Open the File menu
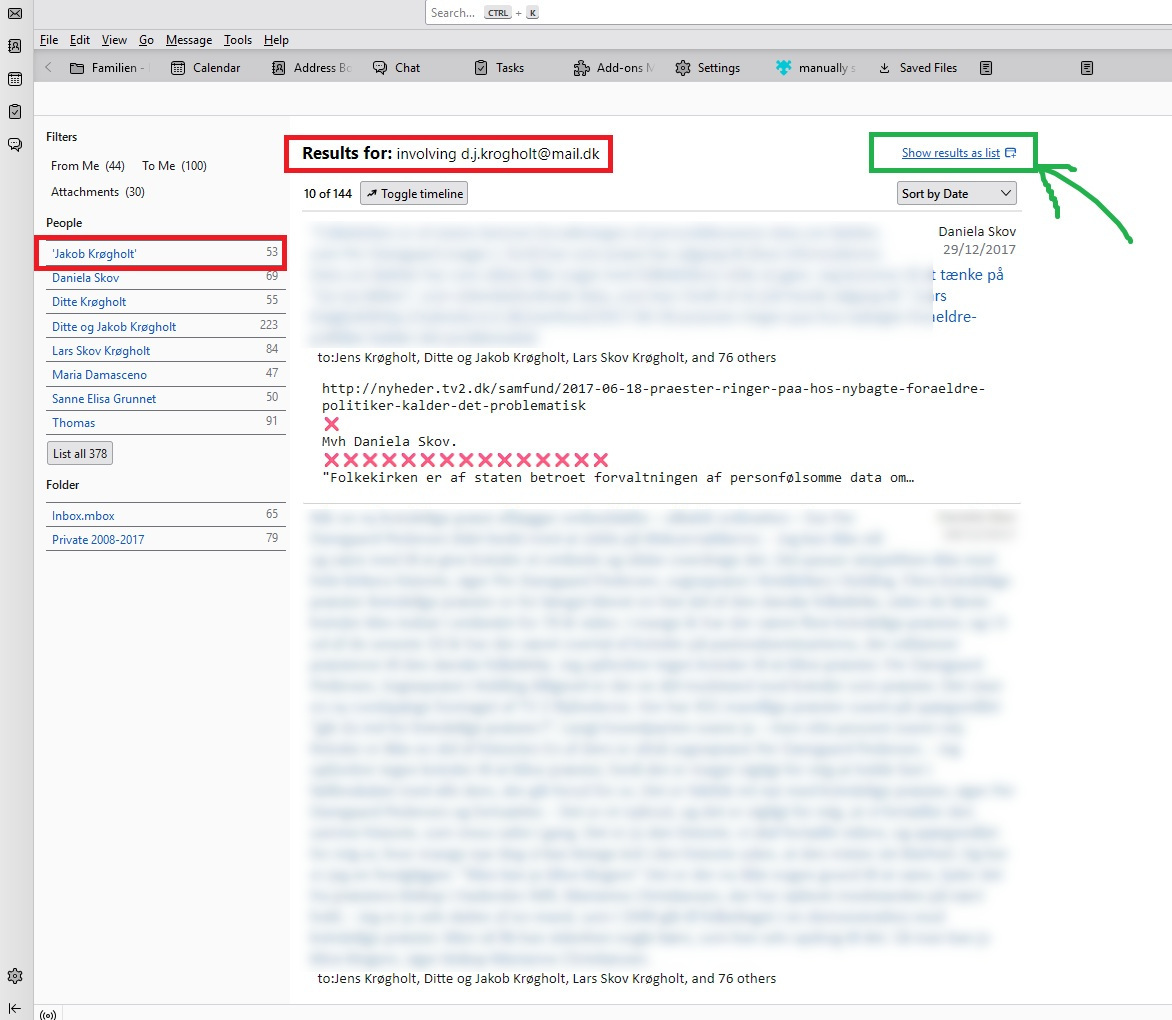The image size is (1172, 1020). coord(49,40)
